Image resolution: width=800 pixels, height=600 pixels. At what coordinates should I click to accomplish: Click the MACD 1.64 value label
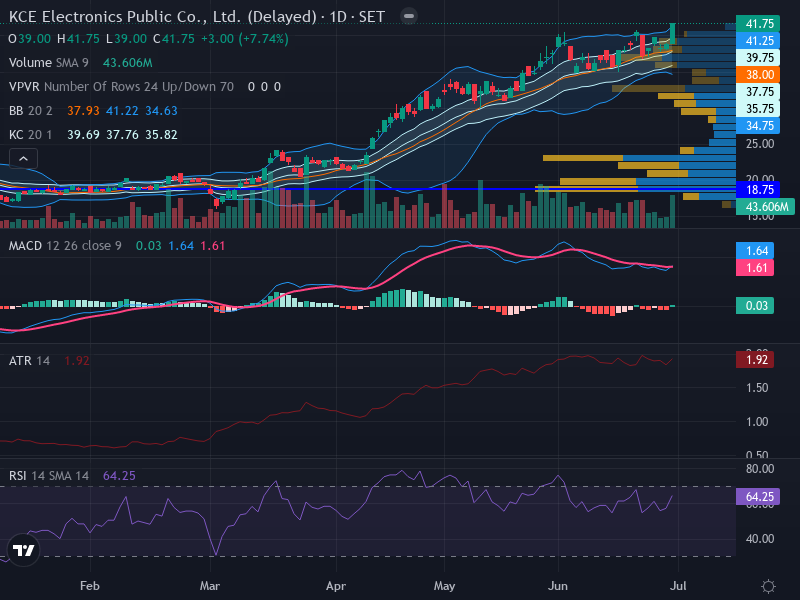[755, 251]
